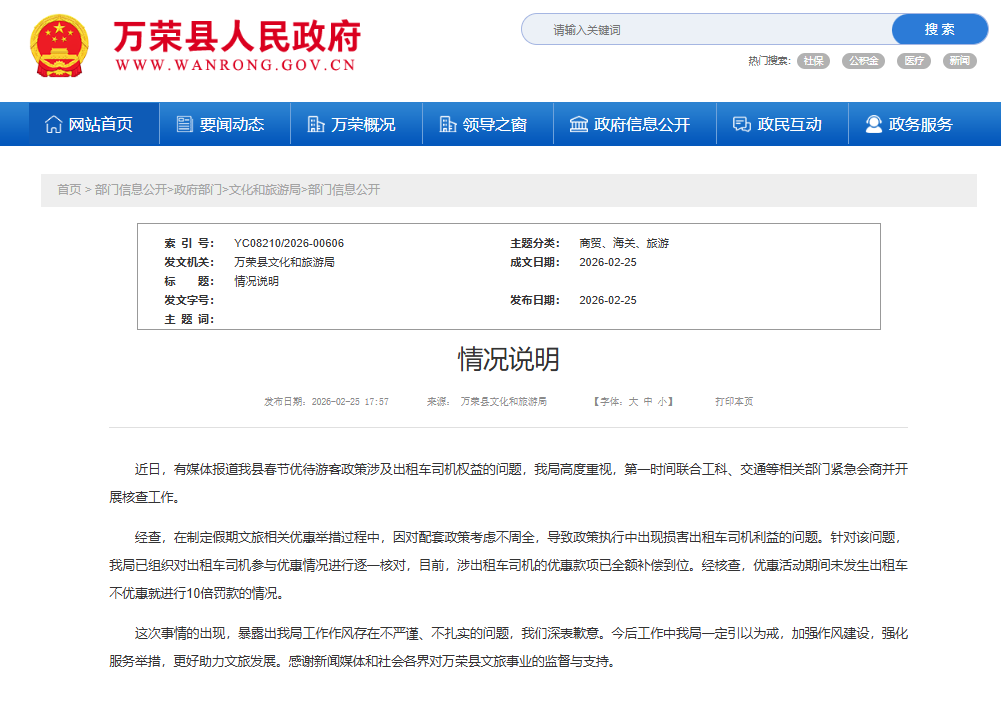
Task: Click the 万荣县人民政府 site title
Action: [237, 36]
